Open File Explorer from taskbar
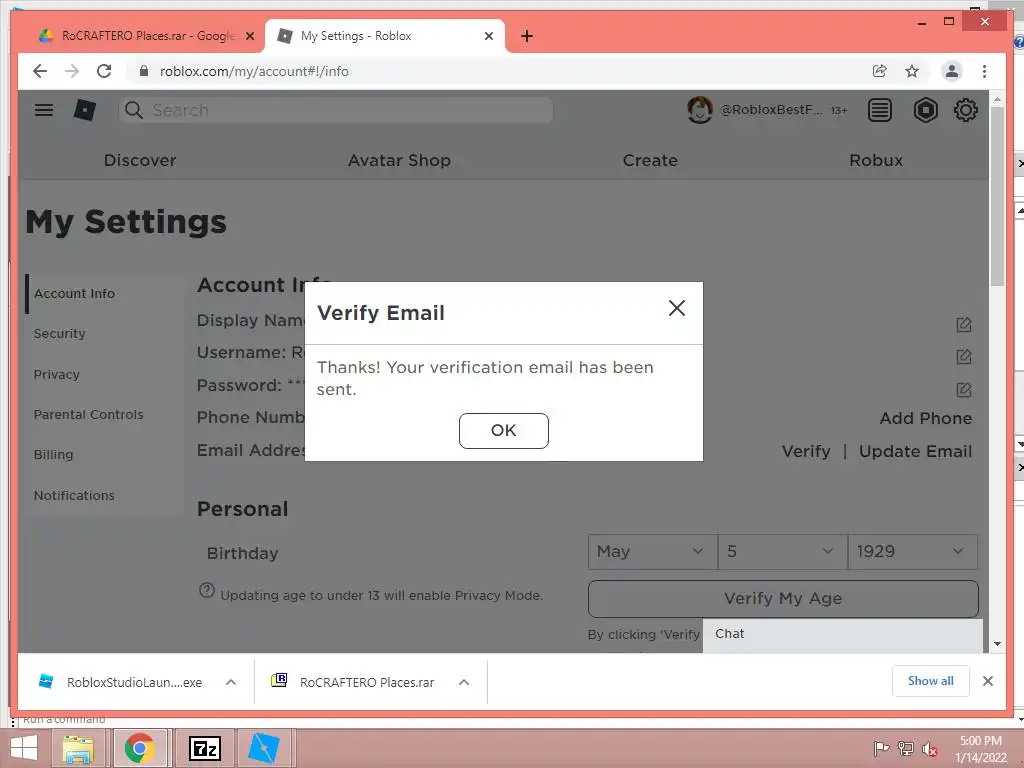This screenshot has width=1024, height=768. (78, 748)
